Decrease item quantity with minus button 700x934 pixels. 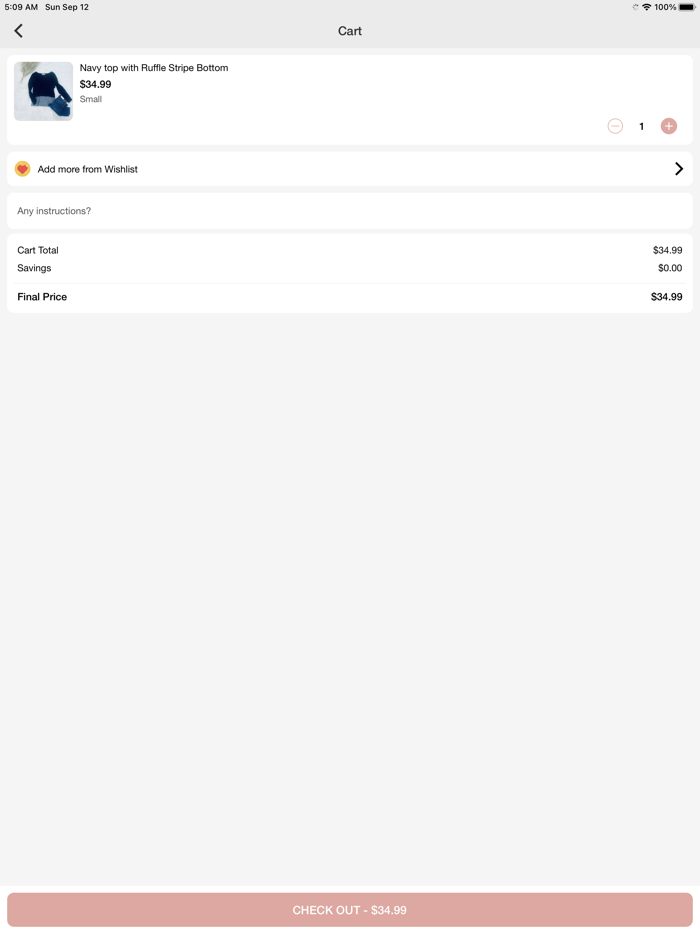[x=615, y=126]
